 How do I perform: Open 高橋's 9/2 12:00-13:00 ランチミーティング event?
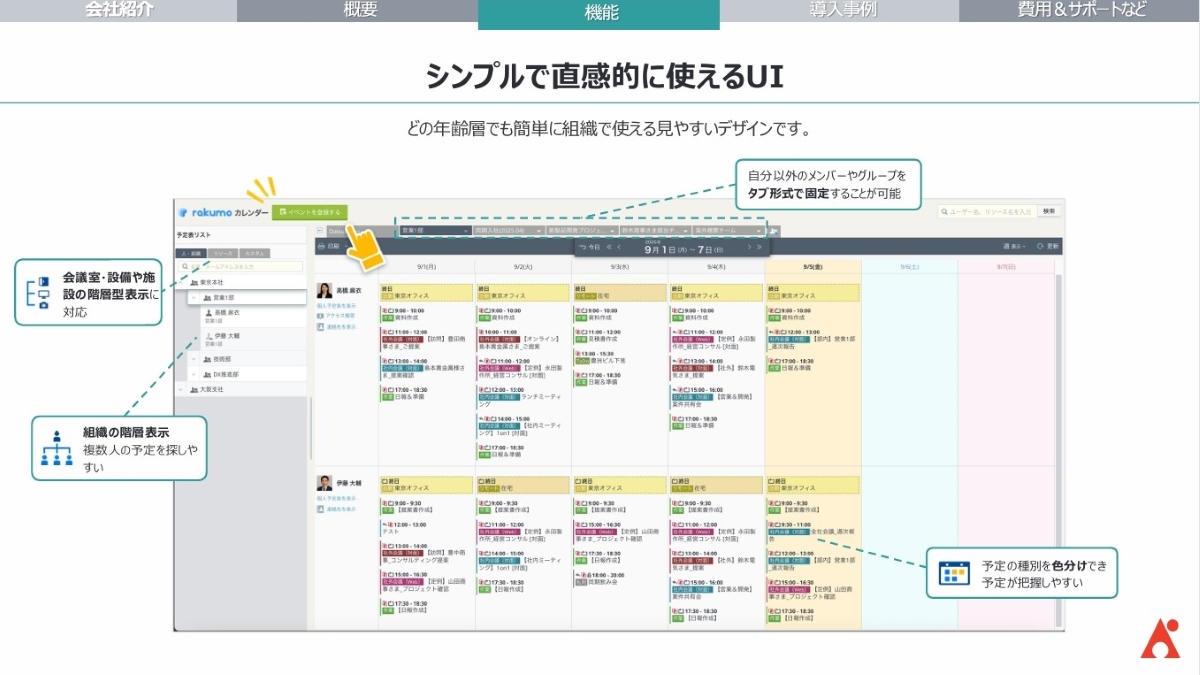523,396
